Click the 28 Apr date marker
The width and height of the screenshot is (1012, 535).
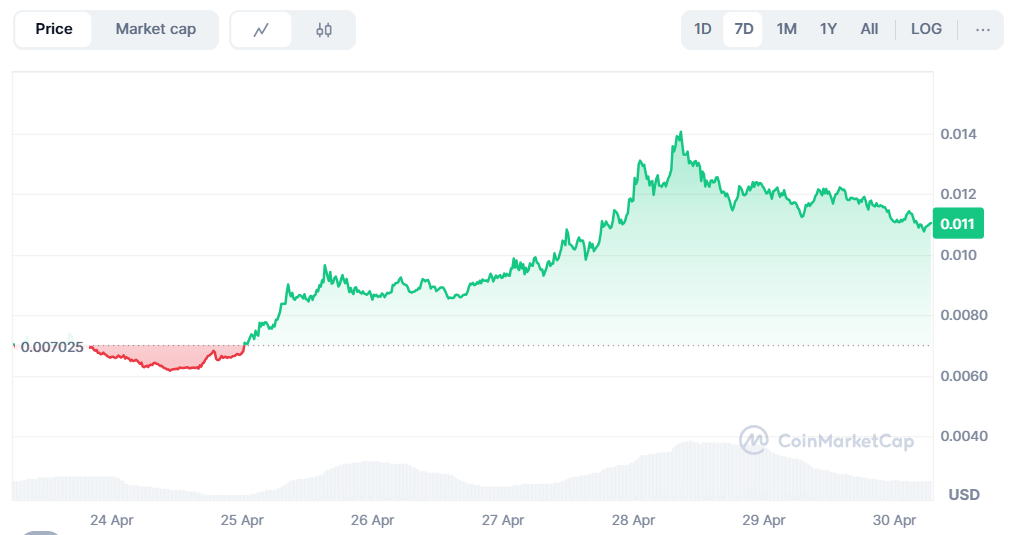pos(632,520)
